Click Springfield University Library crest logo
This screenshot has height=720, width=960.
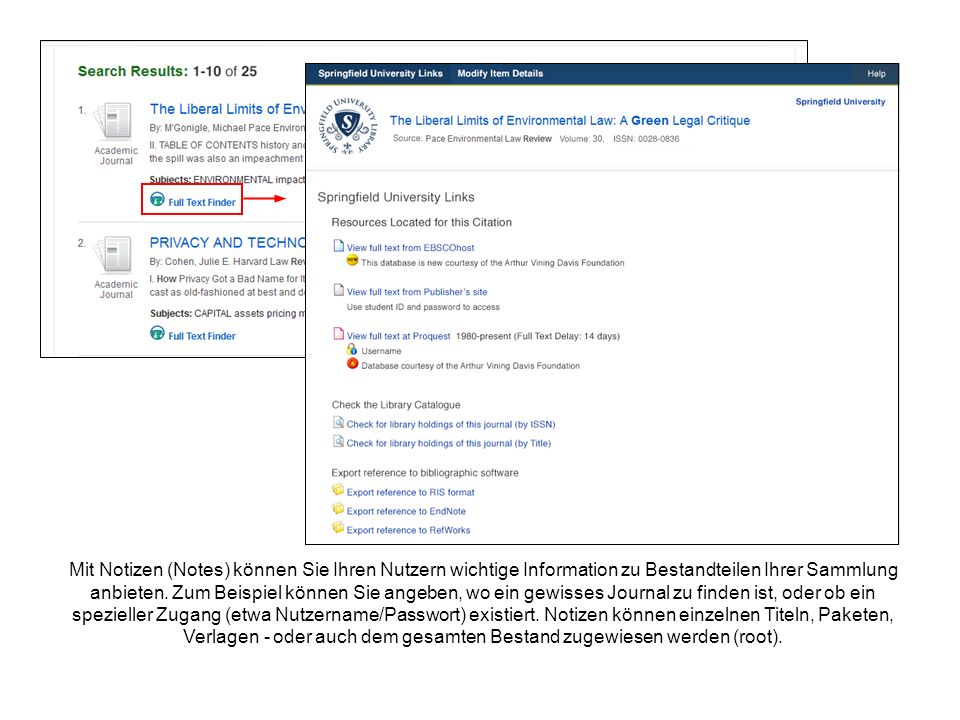[x=348, y=126]
